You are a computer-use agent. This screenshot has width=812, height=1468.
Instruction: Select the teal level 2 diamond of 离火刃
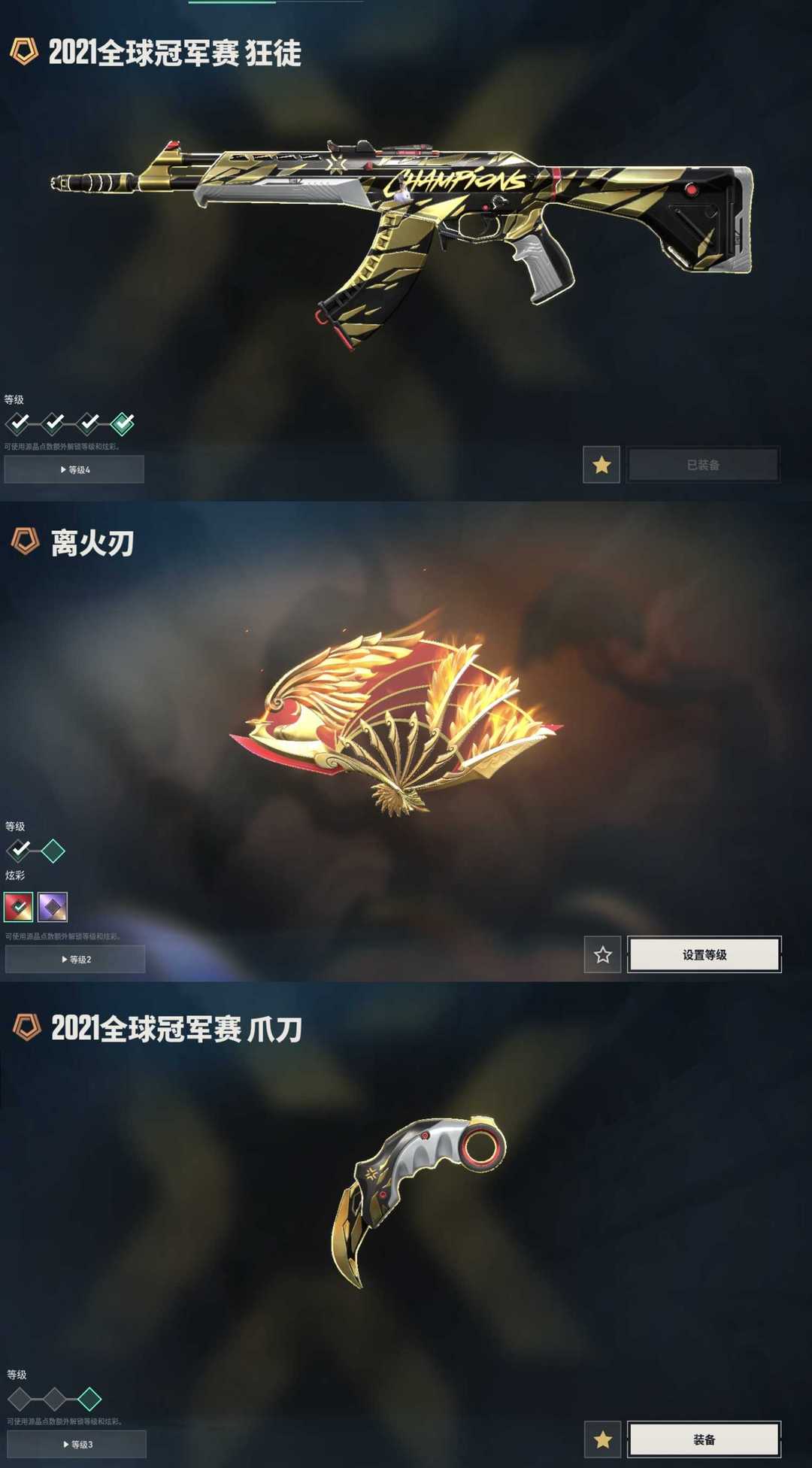pos(53,851)
